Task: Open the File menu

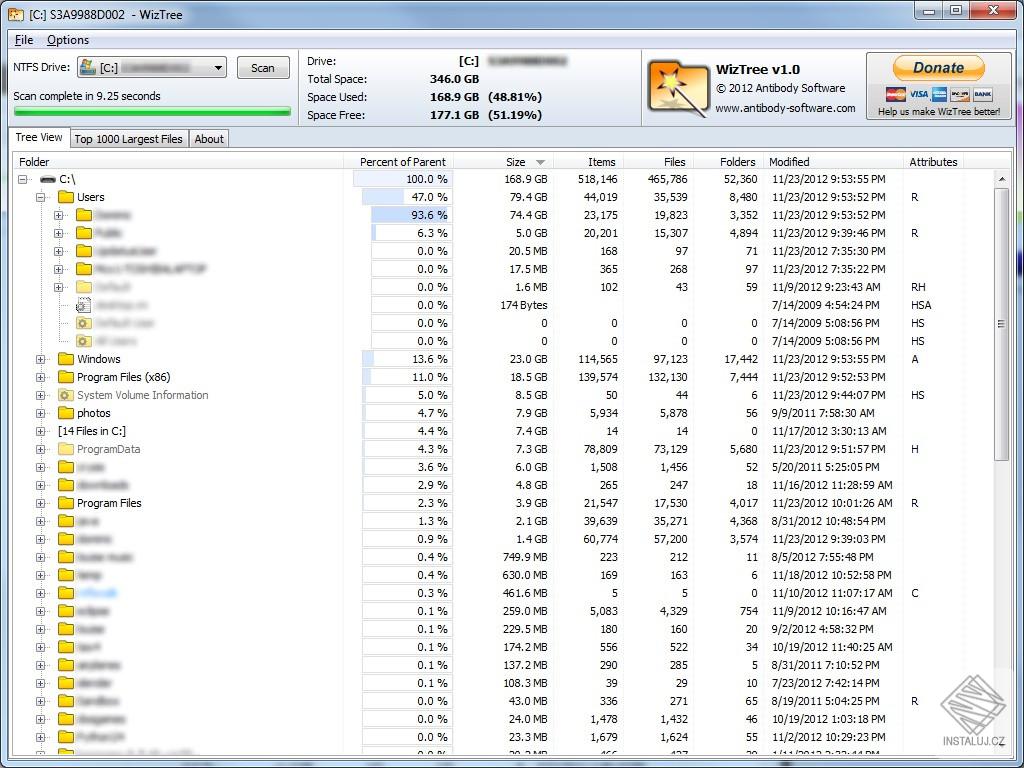Action: 24,40
